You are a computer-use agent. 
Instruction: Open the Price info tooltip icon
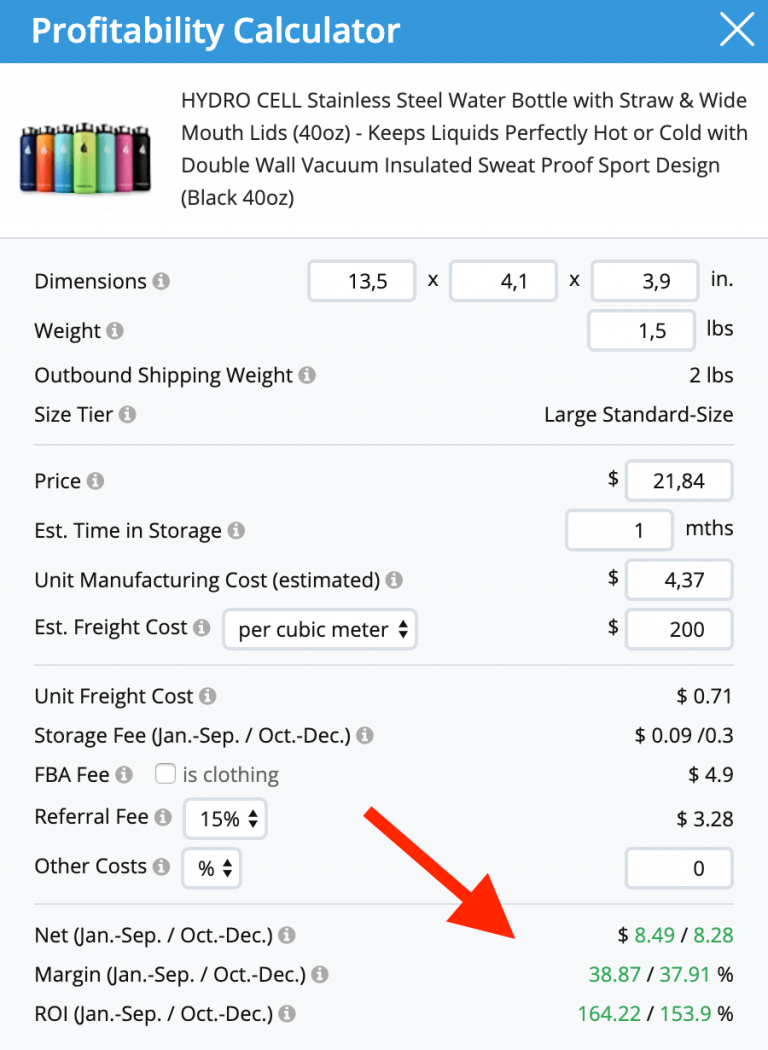coord(95,481)
